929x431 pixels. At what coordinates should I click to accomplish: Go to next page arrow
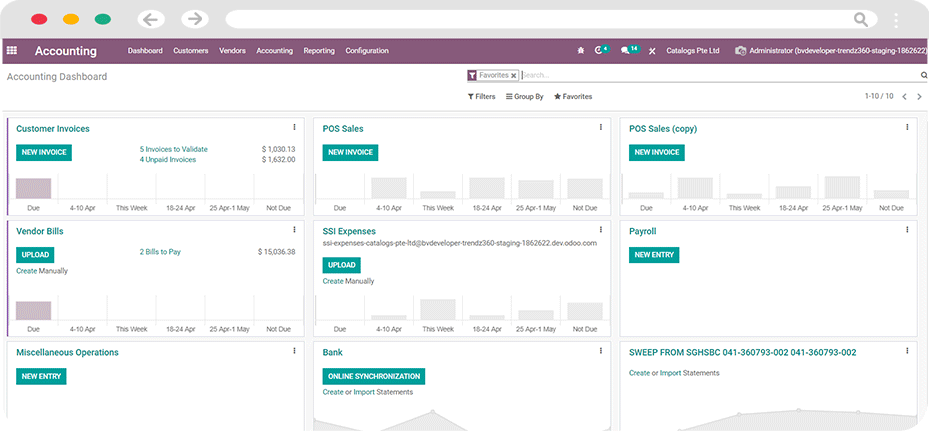tap(920, 97)
